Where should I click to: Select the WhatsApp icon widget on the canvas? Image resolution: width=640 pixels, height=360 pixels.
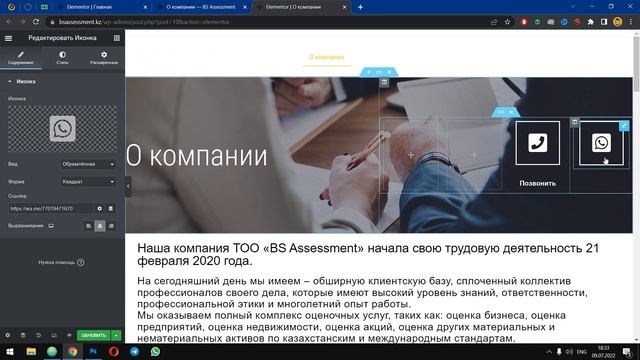coord(601,143)
